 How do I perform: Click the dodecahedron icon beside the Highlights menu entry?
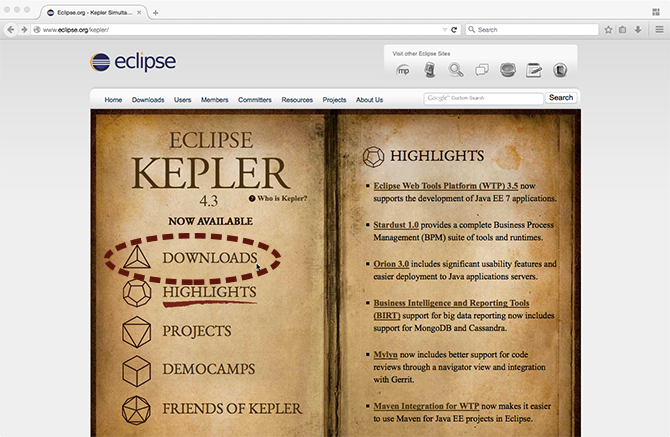click(x=137, y=293)
